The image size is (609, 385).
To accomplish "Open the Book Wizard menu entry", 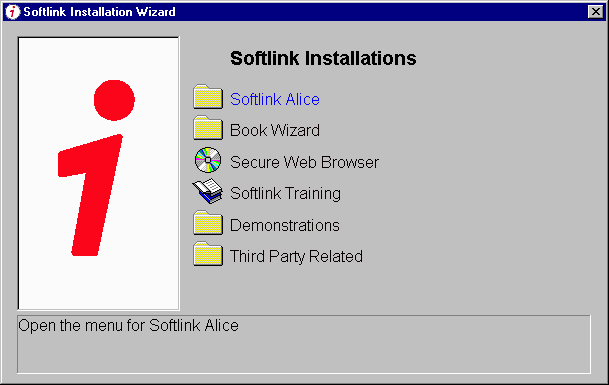I will point(275,131).
